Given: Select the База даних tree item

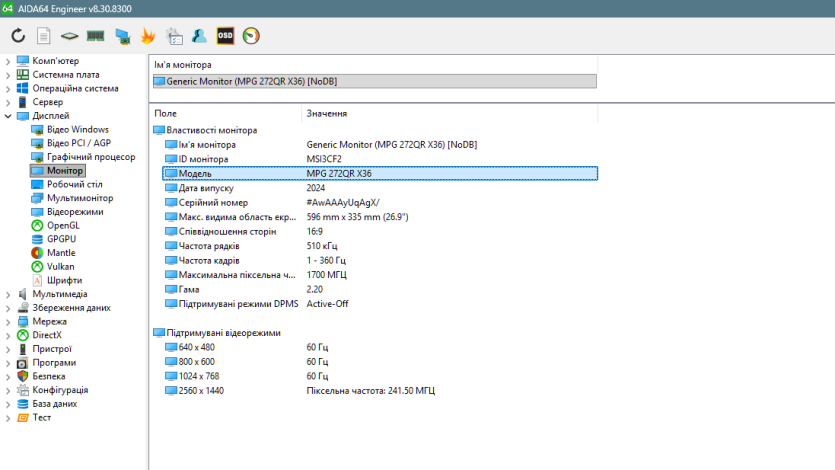Looking at the screenshot, I should 54,404.
